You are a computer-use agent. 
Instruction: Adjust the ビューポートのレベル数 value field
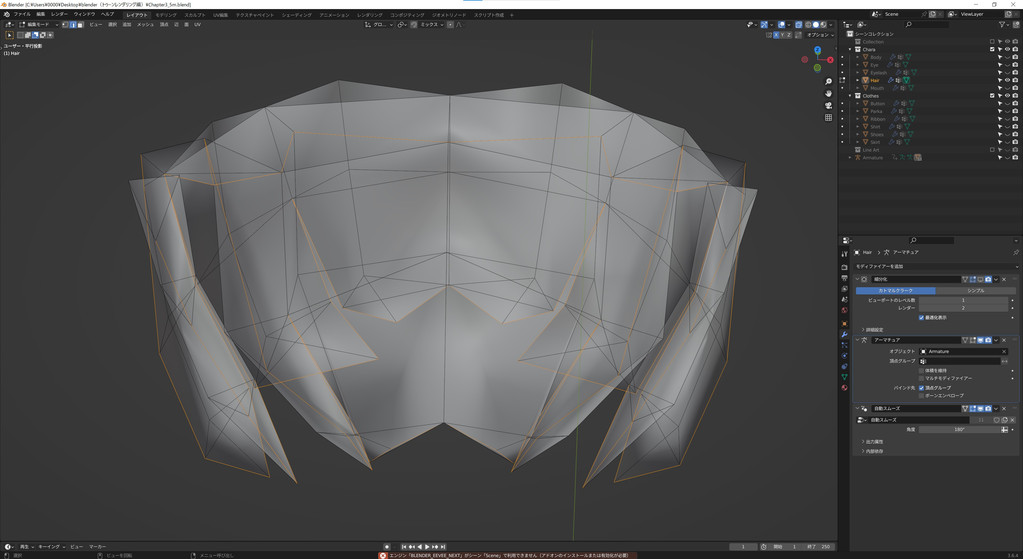pos(963,300)
